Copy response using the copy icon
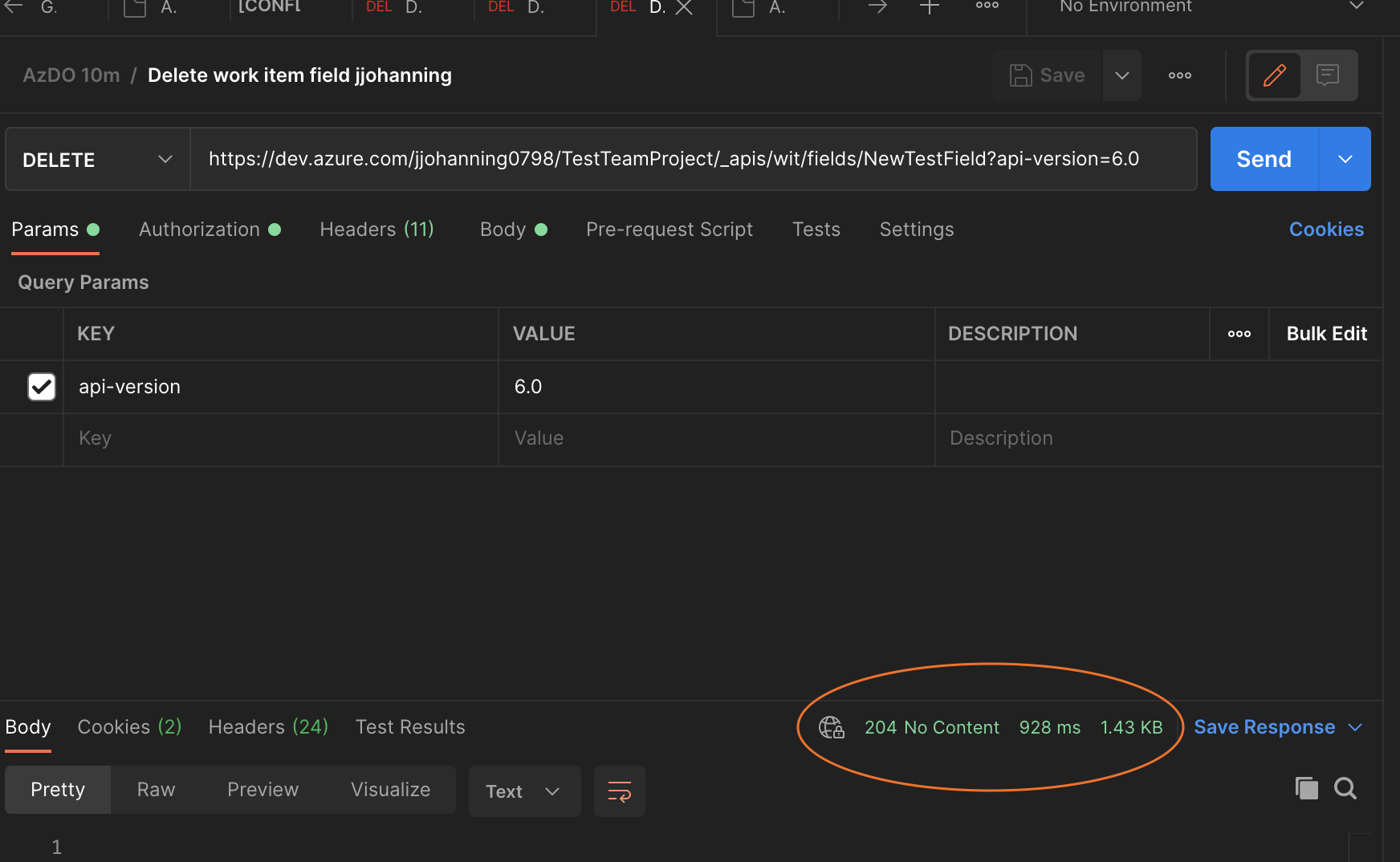The width and height of the screenshot is (1400, 862). (x=1306, y=788)
